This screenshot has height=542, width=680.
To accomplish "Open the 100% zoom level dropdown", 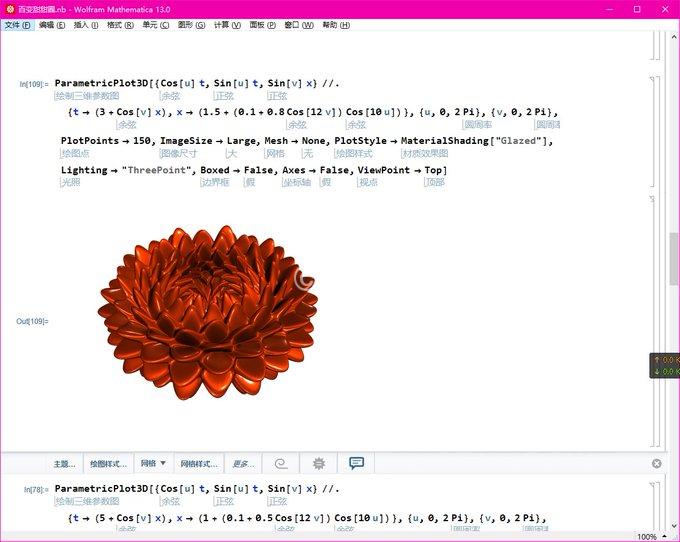I will 651,536.
